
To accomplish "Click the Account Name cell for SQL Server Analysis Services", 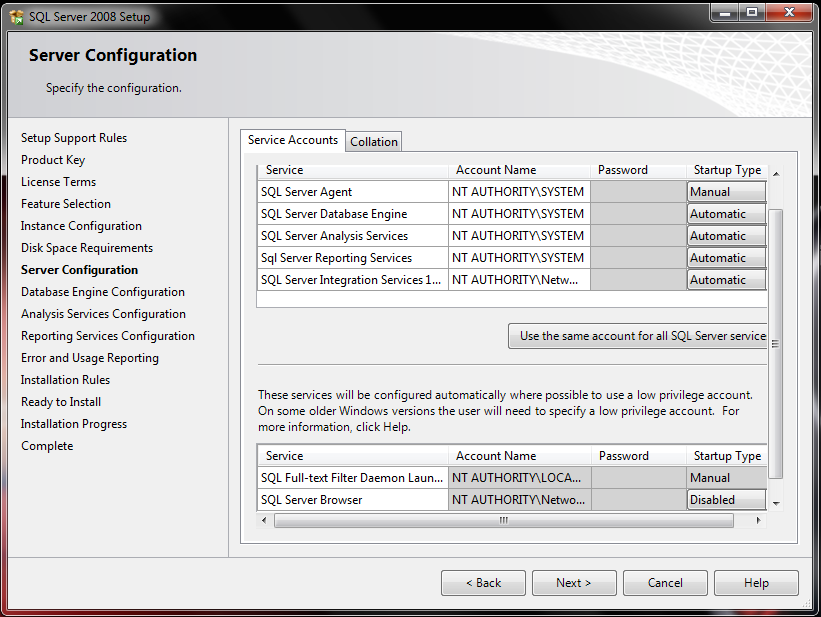I will pyautogui.click(x=519, y=236).
